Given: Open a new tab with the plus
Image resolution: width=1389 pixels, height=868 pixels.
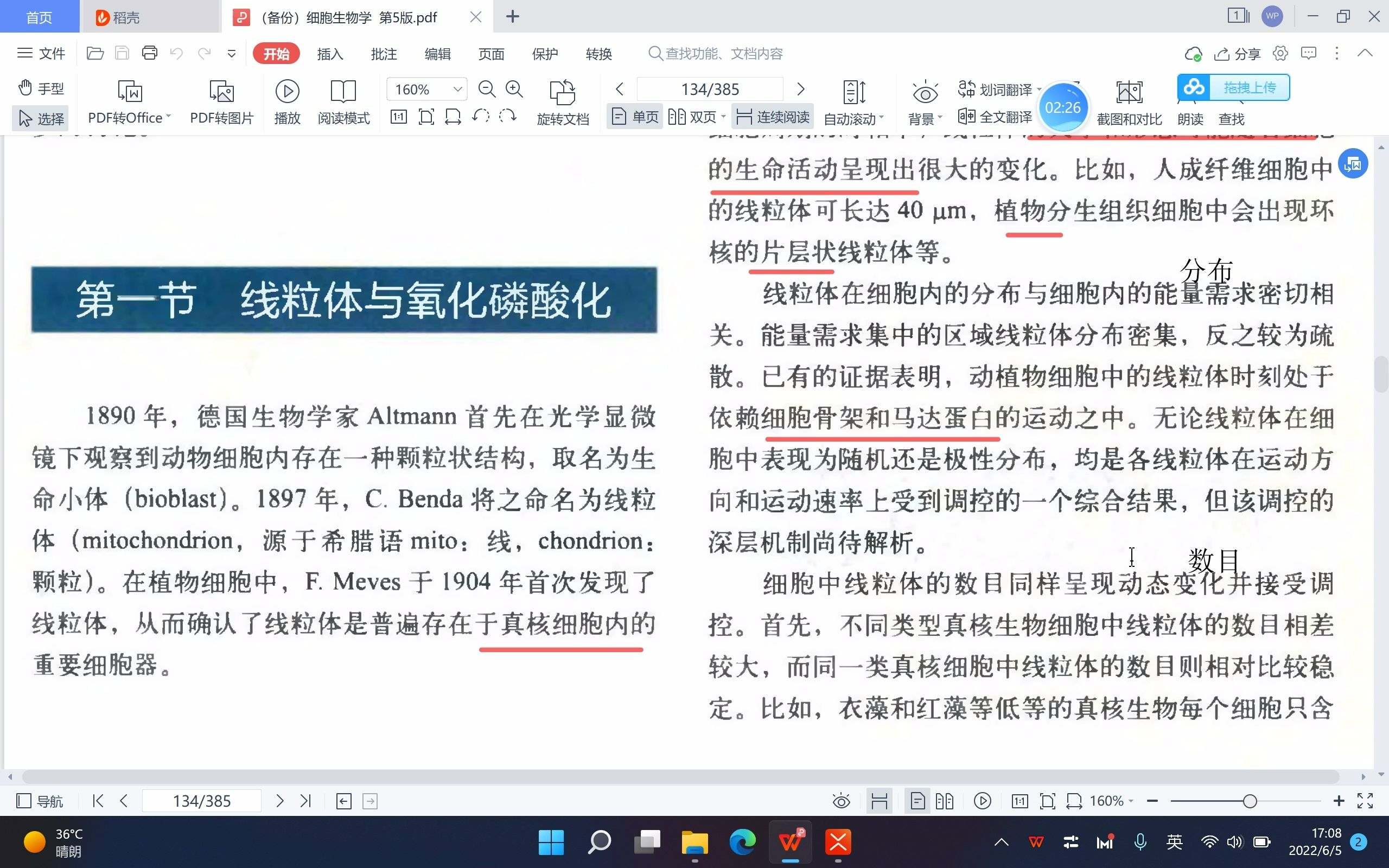Looking at the screenshot, I should click(x=513, y=17).
